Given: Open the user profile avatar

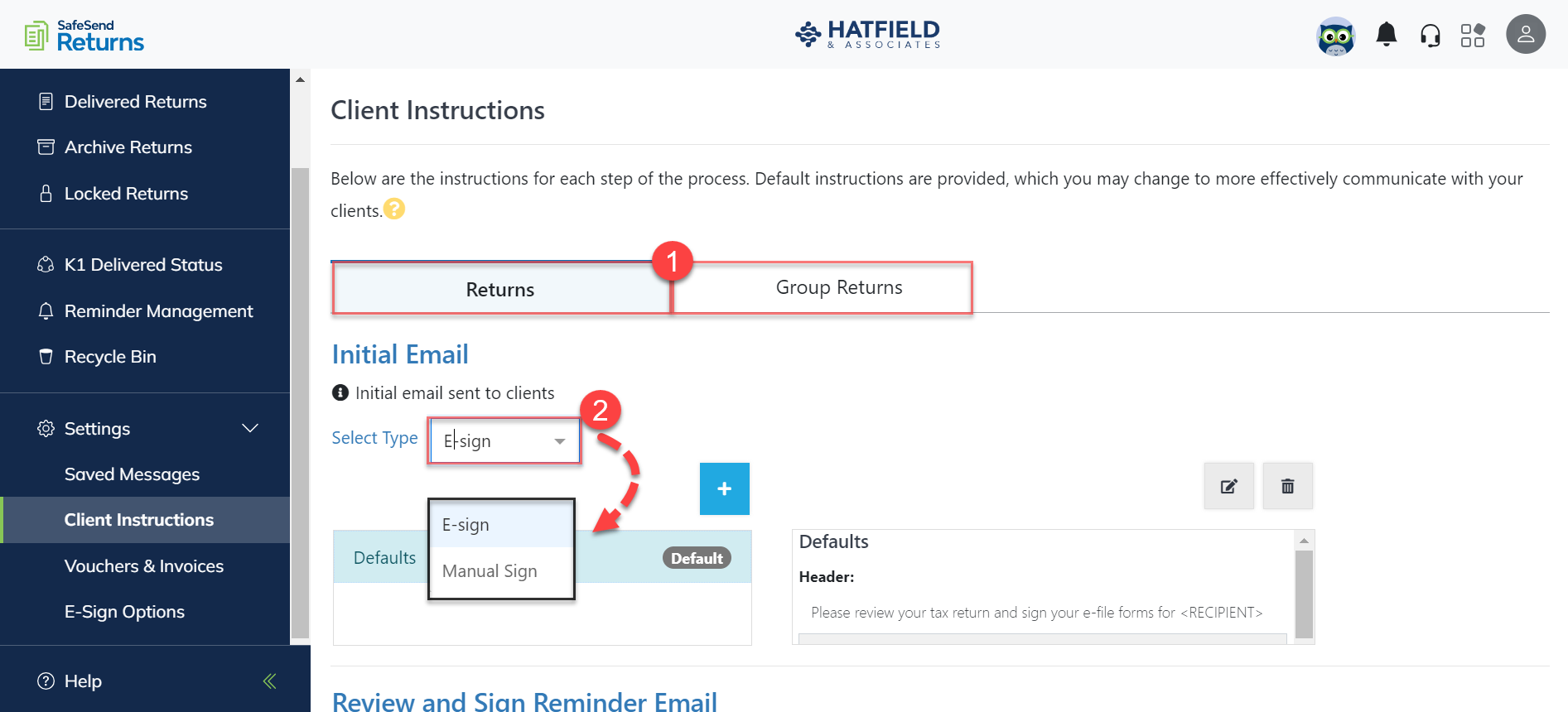Looking at the screenshot, I should point(1526,34).
